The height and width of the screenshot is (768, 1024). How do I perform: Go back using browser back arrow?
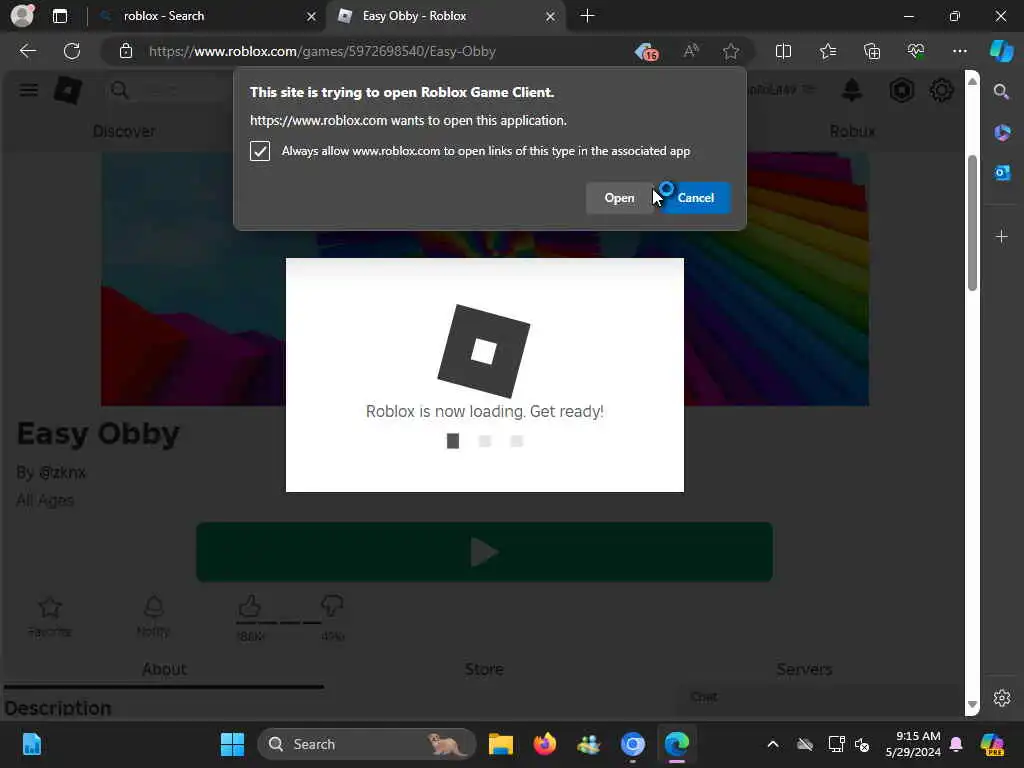click(27, 51)
